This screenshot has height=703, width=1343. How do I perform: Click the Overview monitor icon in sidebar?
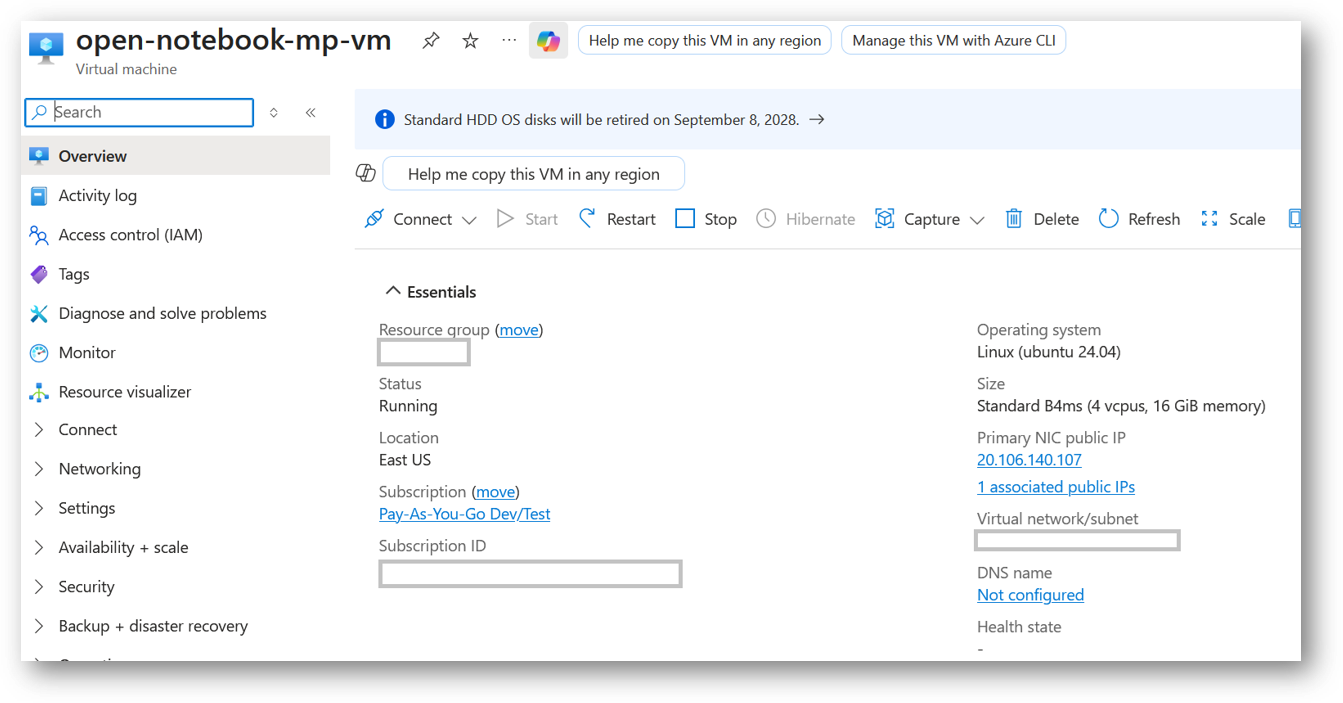tap(39, 156)
